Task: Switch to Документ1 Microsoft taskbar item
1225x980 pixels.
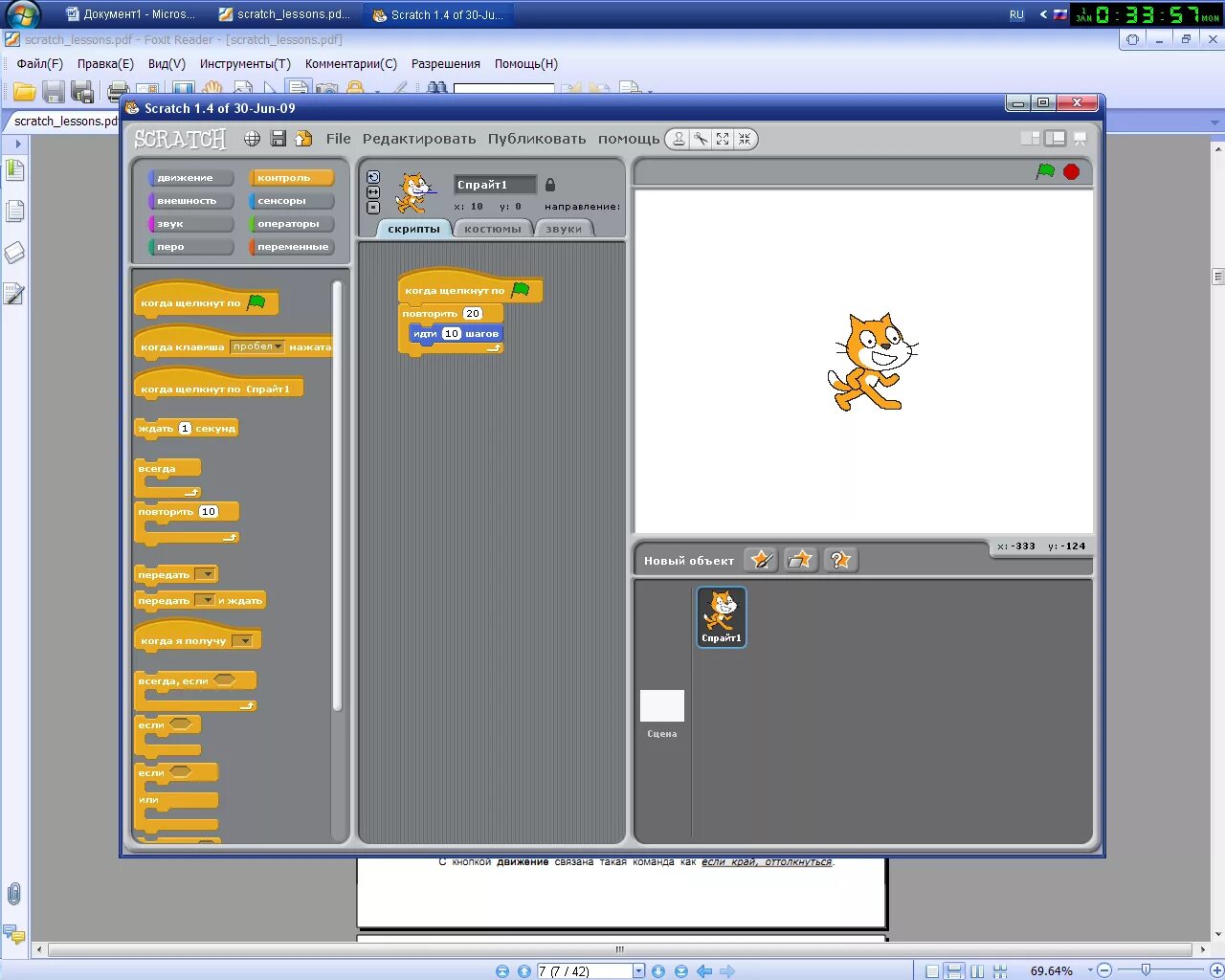Action: [130, 14]
